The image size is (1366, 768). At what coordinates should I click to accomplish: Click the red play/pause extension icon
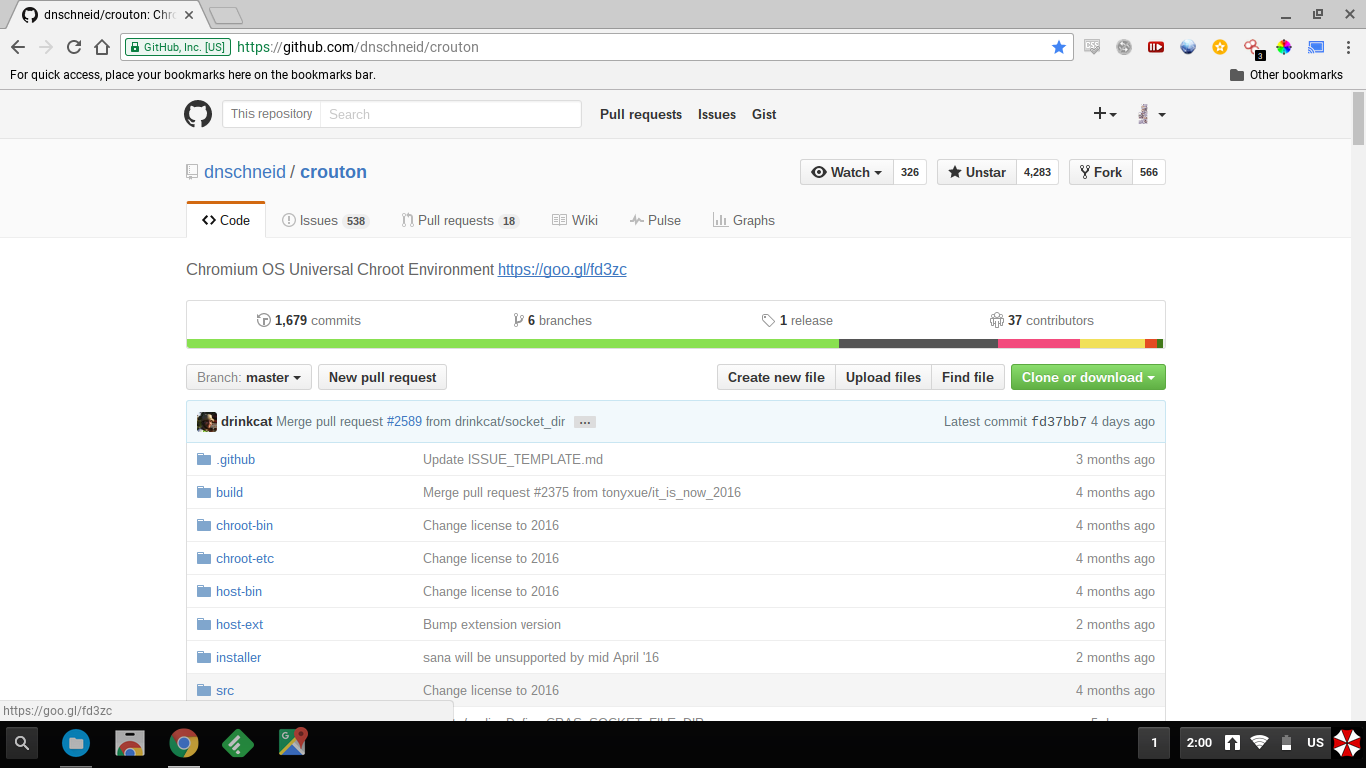click(1156, 47)
